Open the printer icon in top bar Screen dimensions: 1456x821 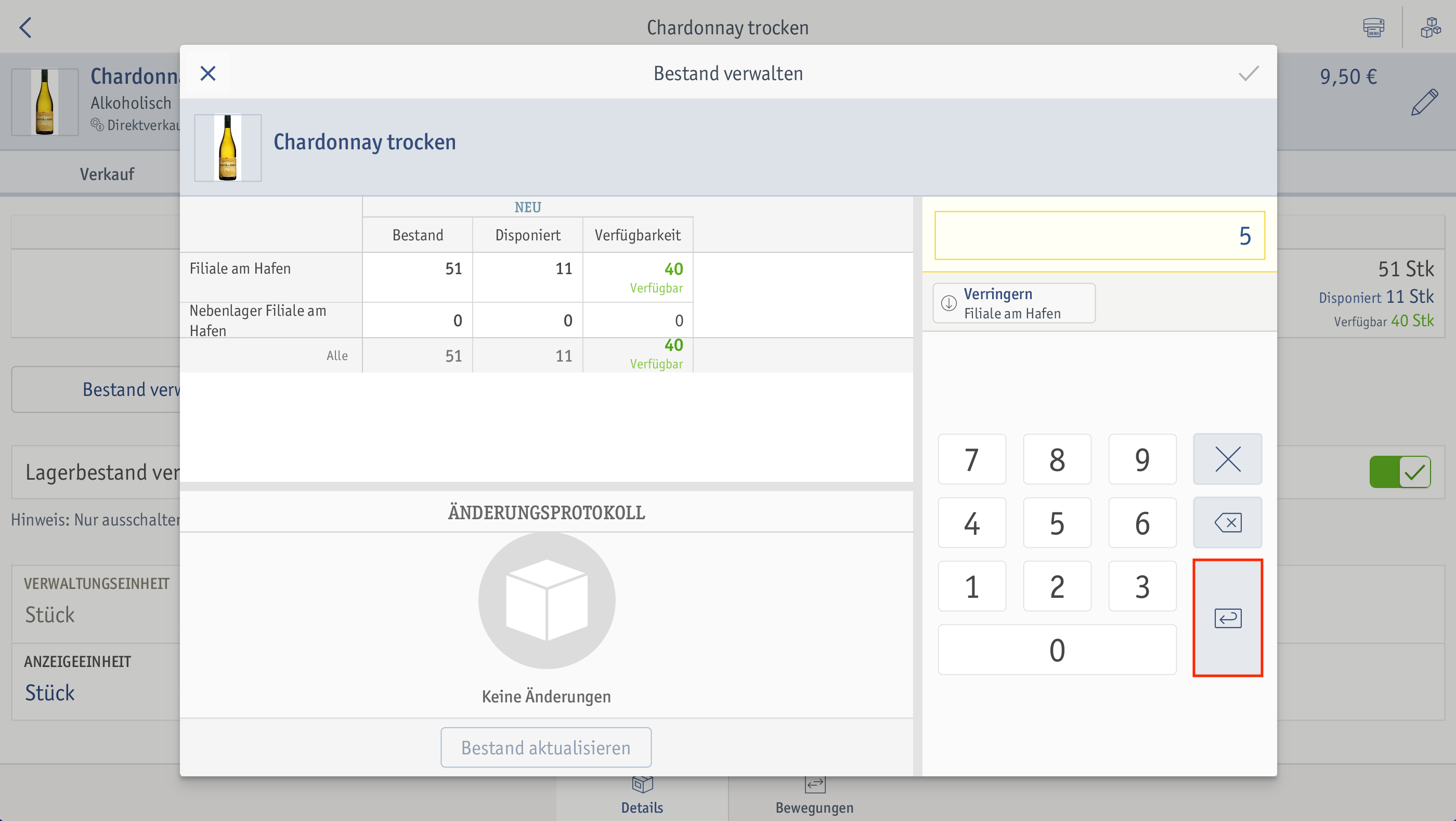[1373, 27]
